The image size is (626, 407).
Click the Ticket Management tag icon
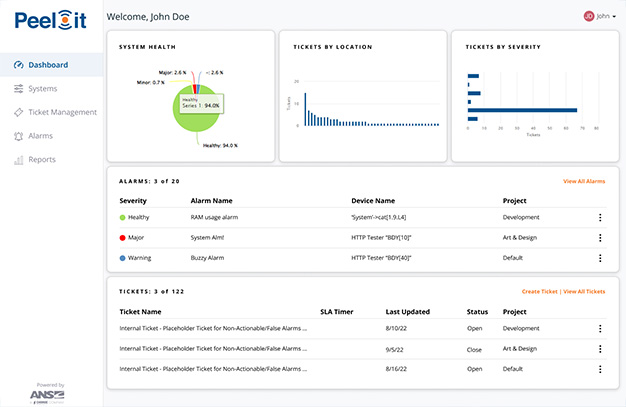pos(18,112)
